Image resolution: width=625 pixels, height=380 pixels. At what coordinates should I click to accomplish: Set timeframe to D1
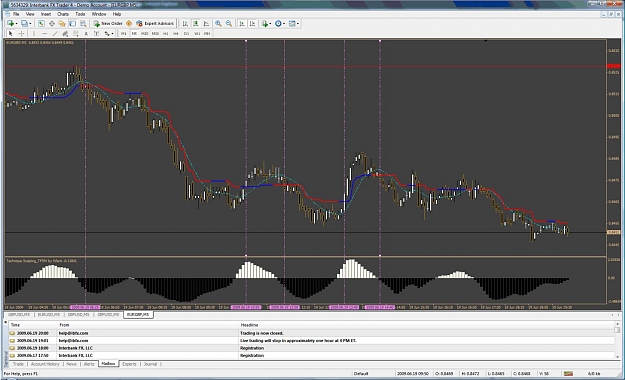click(x=187, y=33)
